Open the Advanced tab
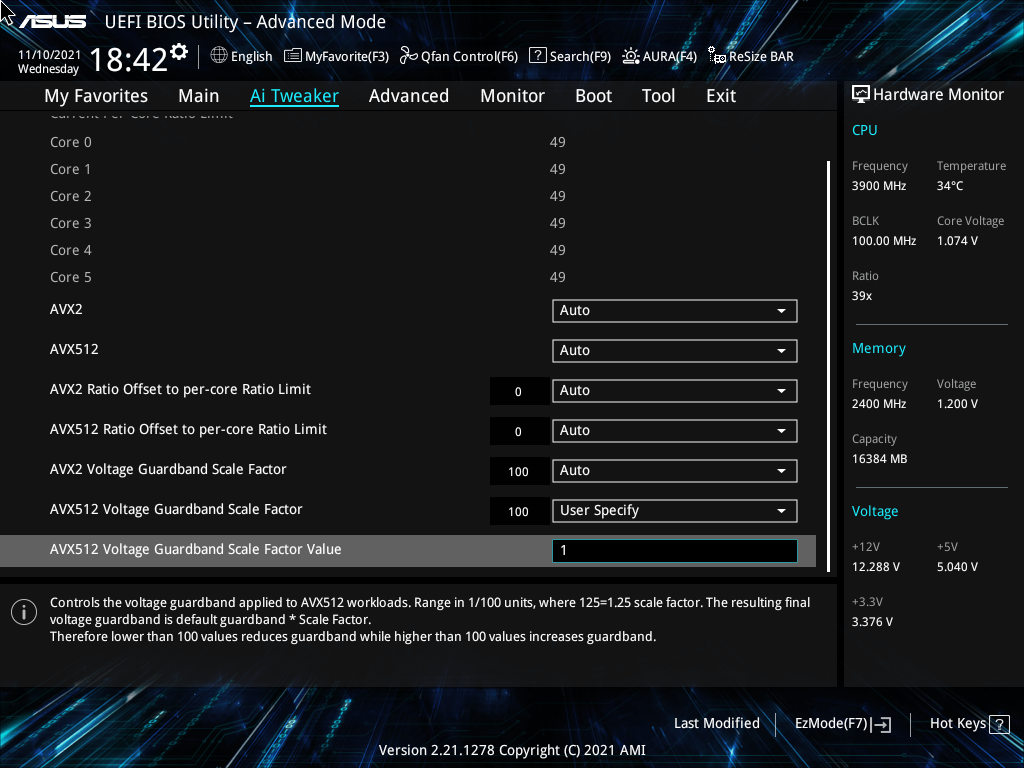The height and width of the screenshot is (768, 1024). point(409,96)
